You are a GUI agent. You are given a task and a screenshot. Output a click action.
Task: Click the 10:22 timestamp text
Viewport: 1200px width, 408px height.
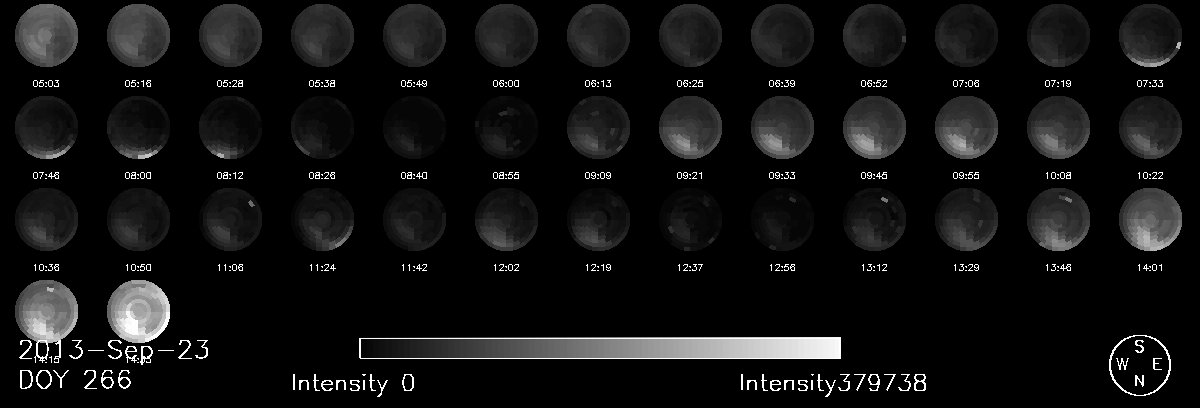pos(1151,176)
